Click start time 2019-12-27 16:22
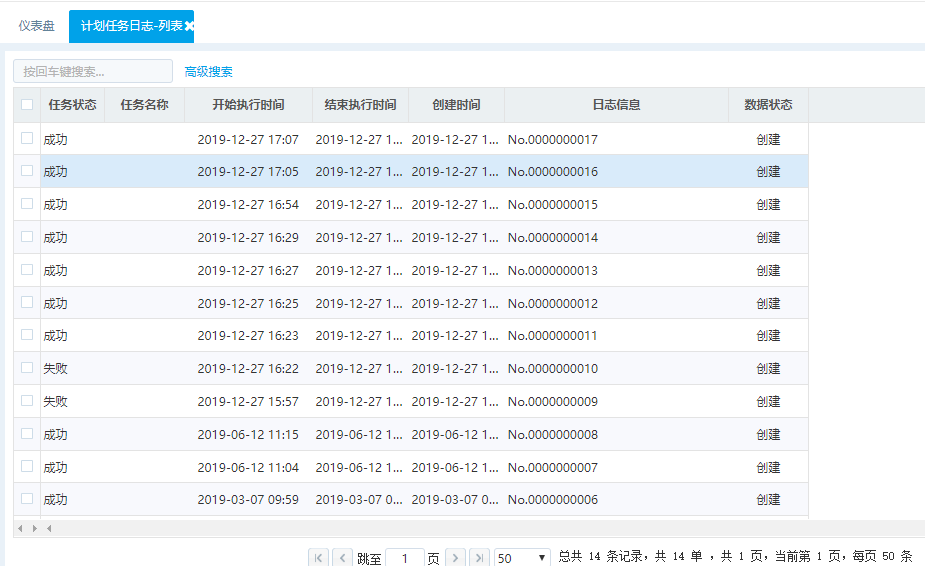Screen dimensions: 925x566 (x=248, y=369)
